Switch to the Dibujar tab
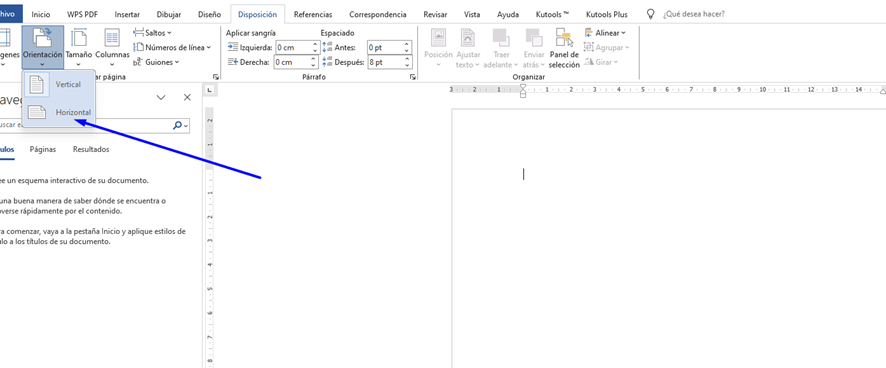This screenshot has height=368, width=886. [x=169, y=14]
